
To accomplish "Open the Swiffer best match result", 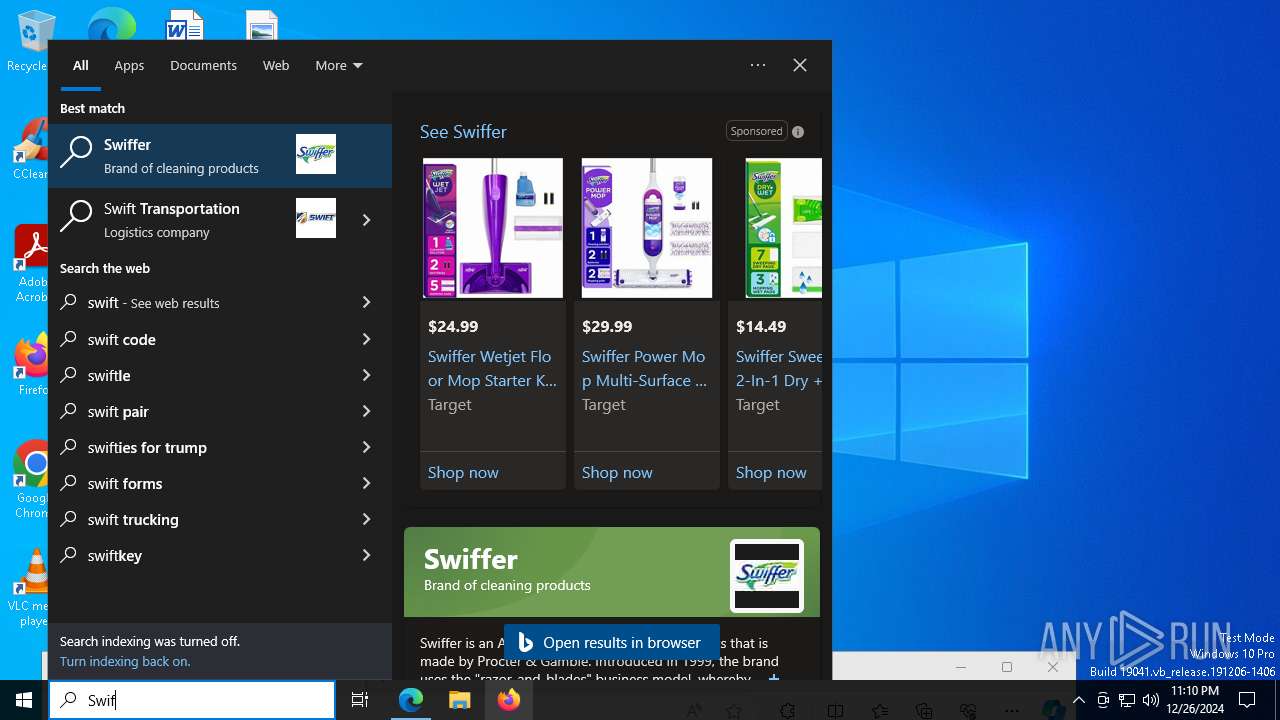I will [x=220, y=156].
